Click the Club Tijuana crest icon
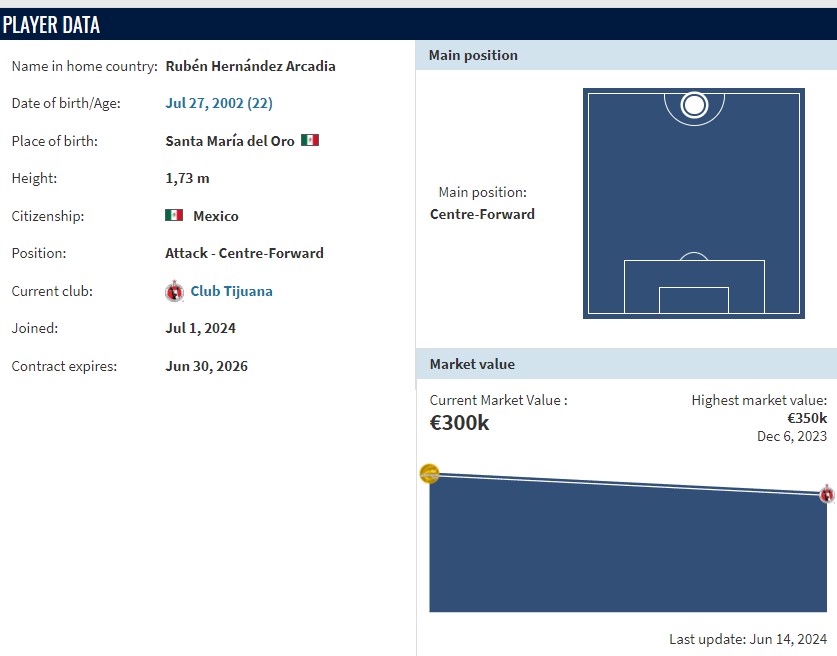Image resolution: width=837 pixels, height=656 pixels. coord(174,291)
